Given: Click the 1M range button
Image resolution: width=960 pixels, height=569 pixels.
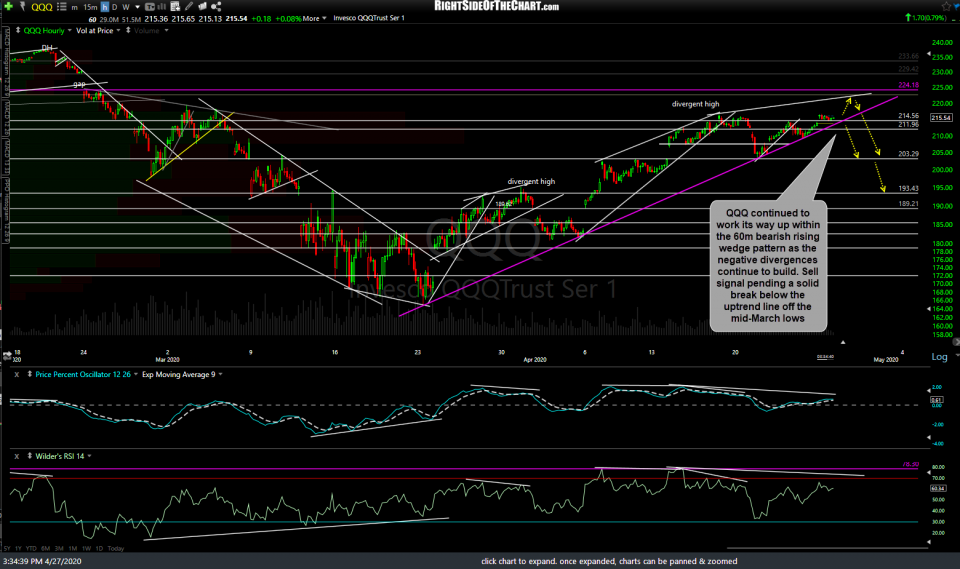Looking at the screenshot, I should [73, 549].
